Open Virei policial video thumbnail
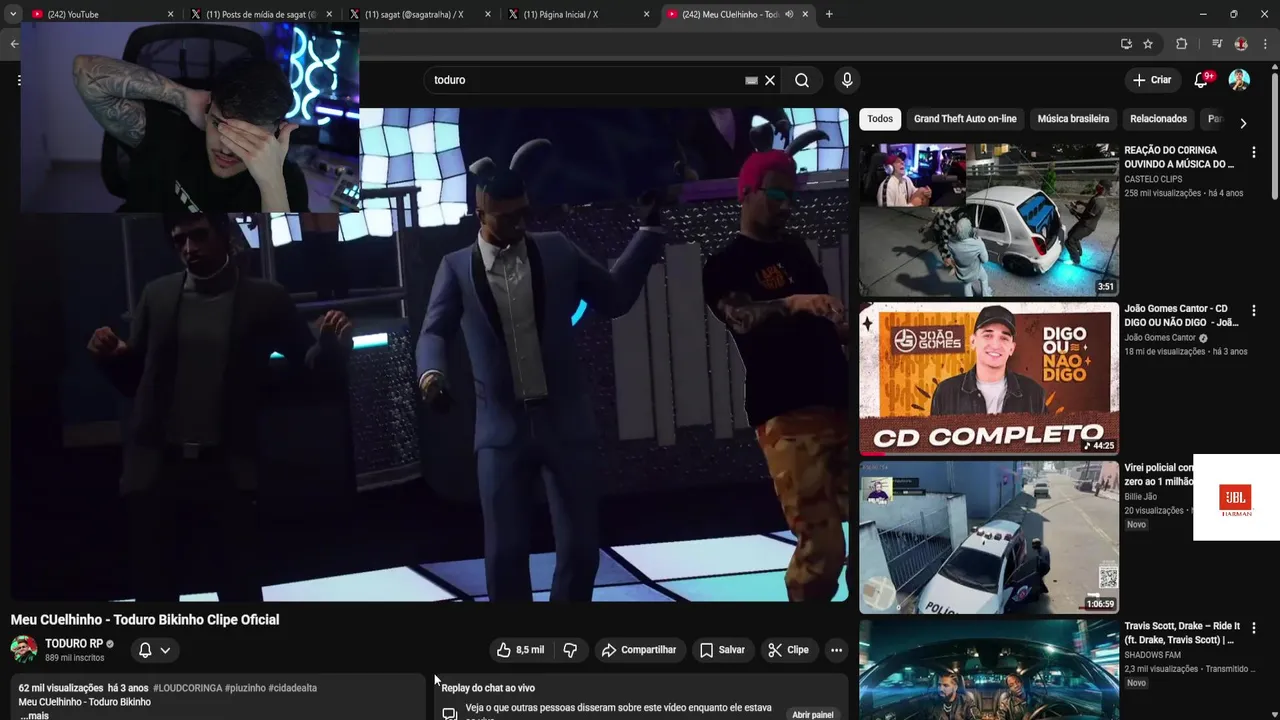 (x=989, y=537)
